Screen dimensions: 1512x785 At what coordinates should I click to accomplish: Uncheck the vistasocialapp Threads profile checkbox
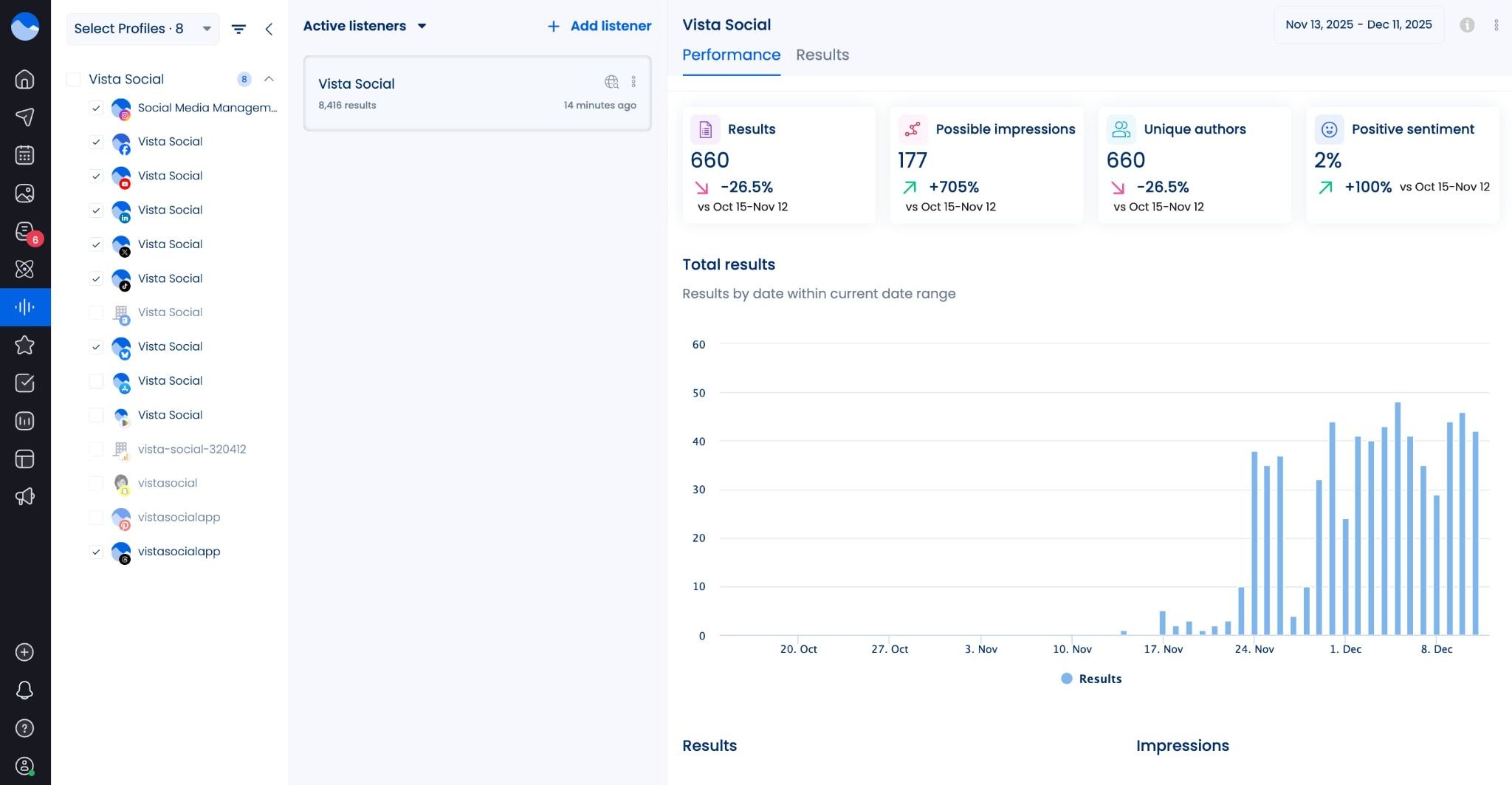[x=96, y=552]
